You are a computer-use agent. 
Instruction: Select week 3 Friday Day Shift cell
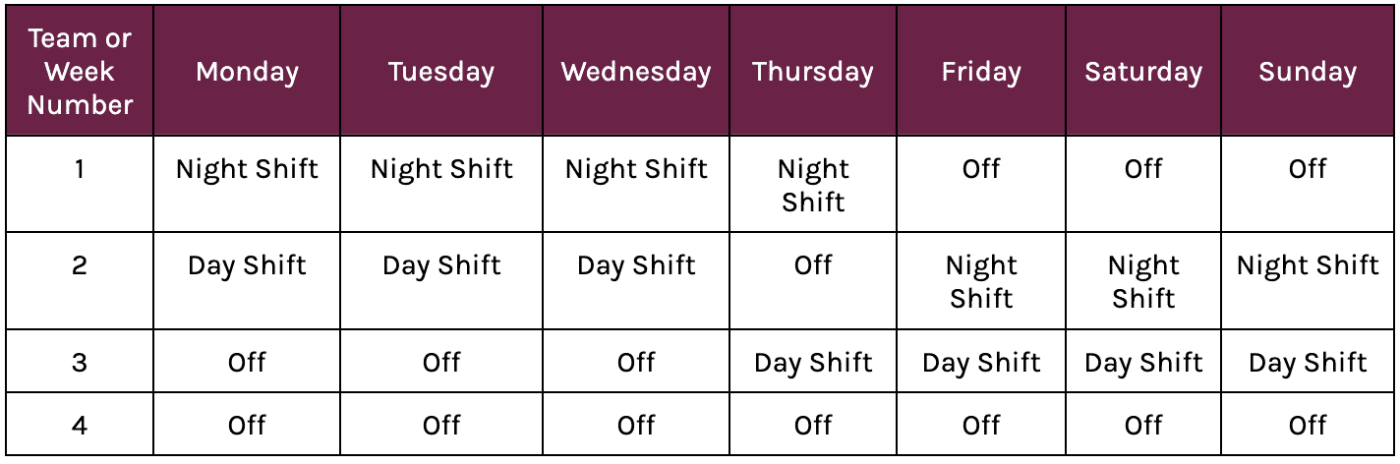981,362
